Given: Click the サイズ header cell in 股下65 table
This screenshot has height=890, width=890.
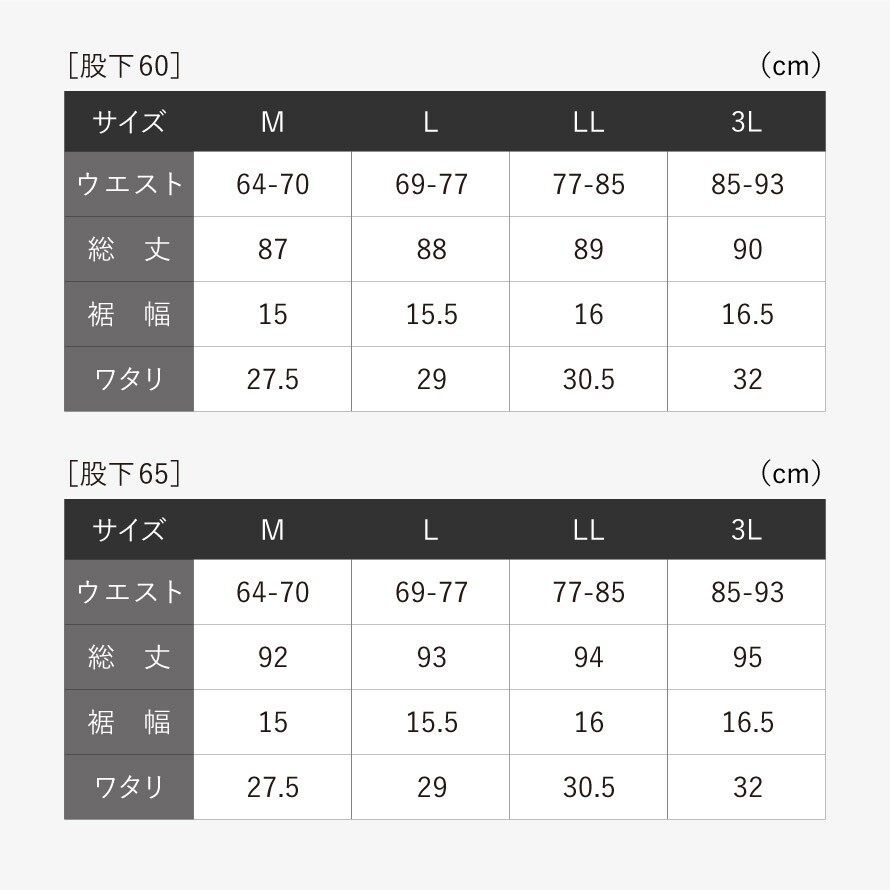Looking at the screenshot, I should click(x=129, y=529).
